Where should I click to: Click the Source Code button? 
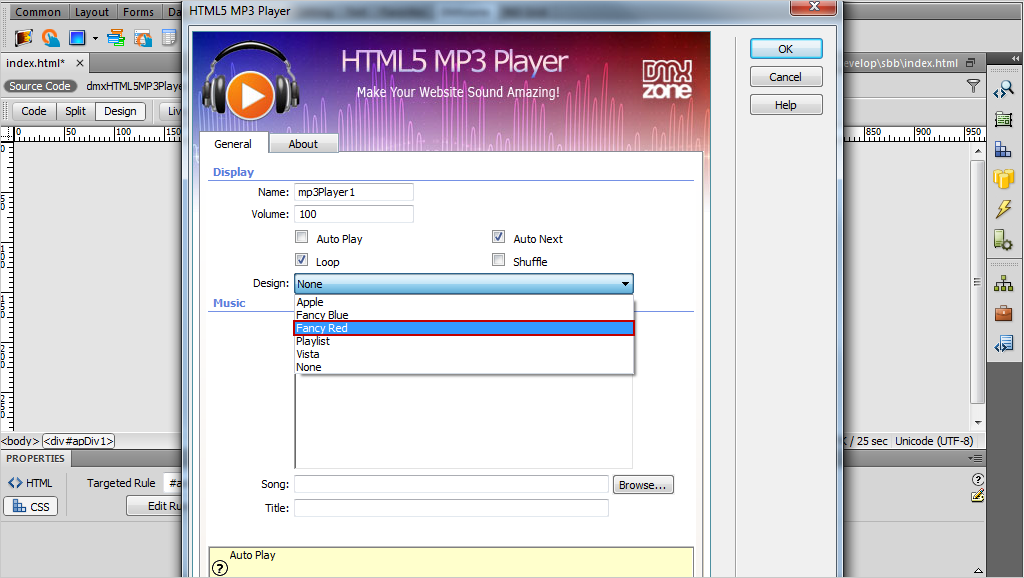(x=40, y=86)
